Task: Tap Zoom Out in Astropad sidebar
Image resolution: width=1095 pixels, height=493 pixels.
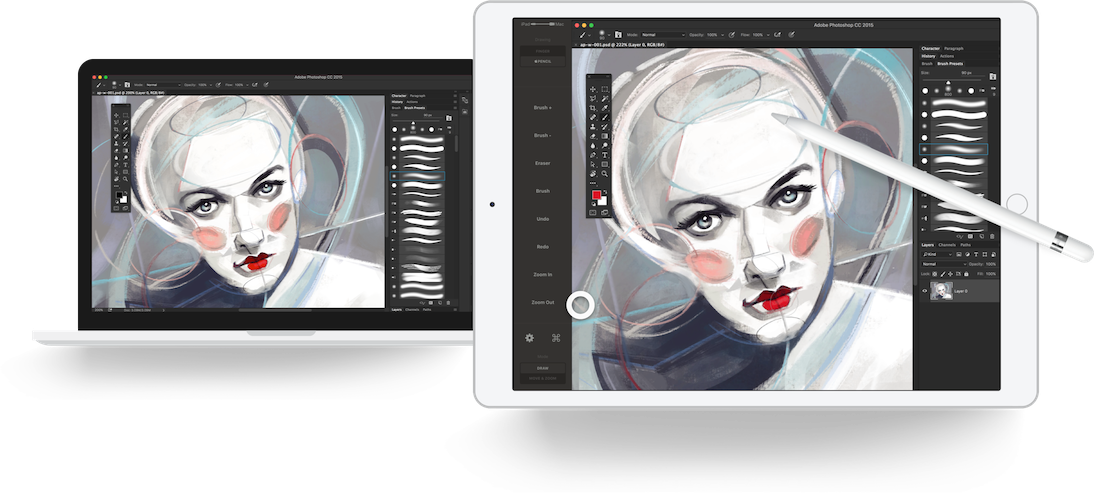Action: (543, 302)
